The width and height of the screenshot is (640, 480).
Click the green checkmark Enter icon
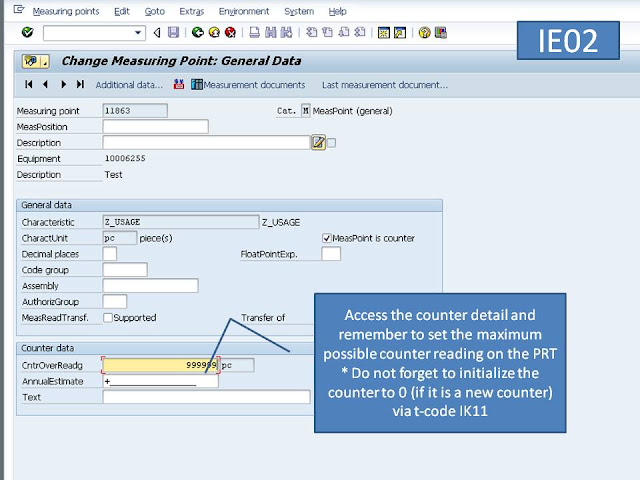click(27, 32)
